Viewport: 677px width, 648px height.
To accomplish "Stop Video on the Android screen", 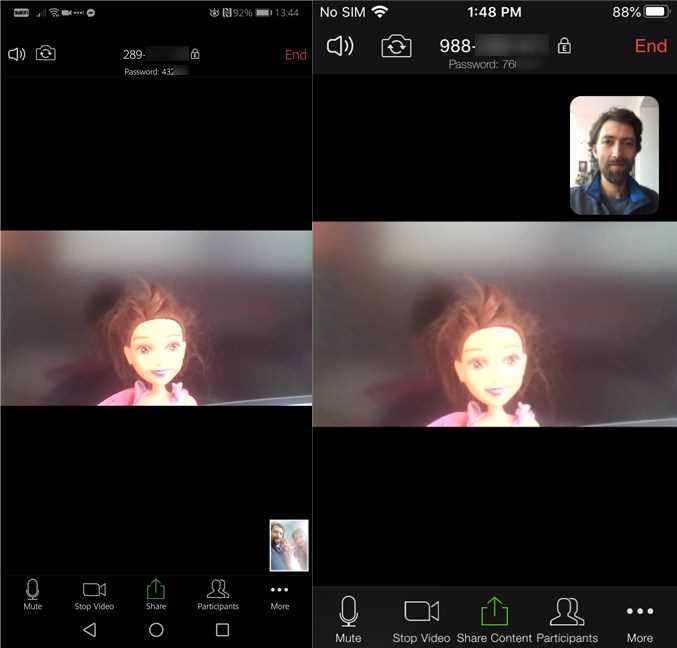I will (x=94, y=596).
